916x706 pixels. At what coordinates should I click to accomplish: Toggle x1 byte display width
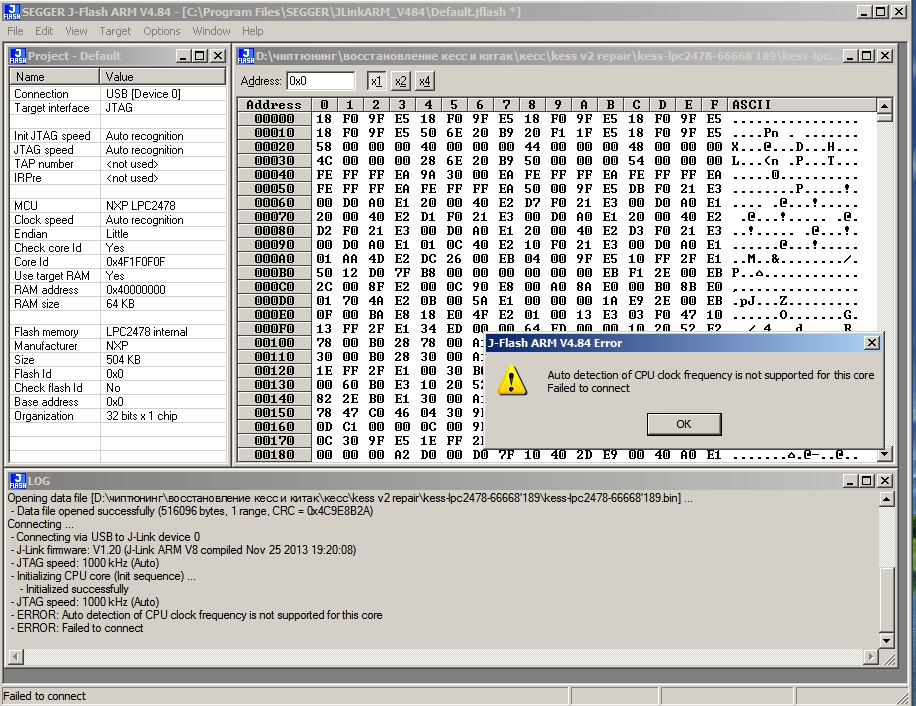coord(376,81)
